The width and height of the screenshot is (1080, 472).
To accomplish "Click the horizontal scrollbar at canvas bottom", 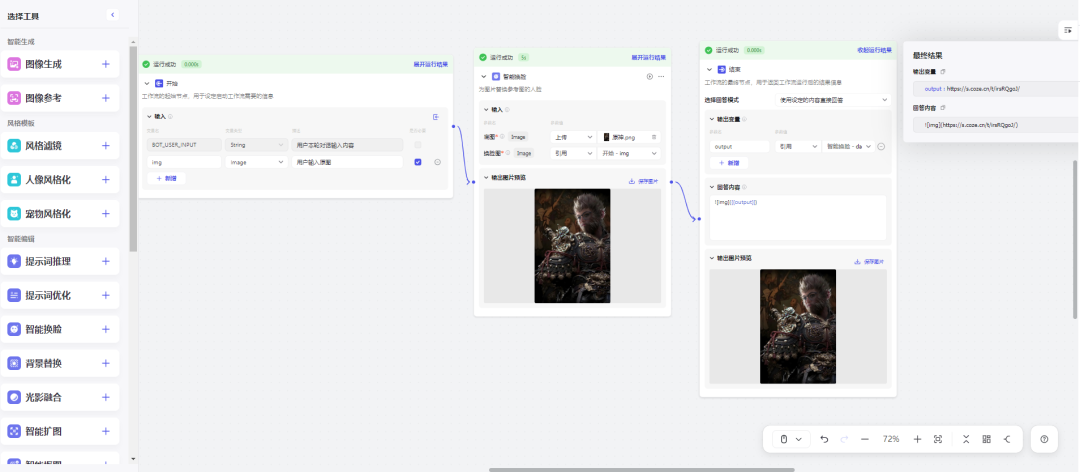I will coord(641,470).
